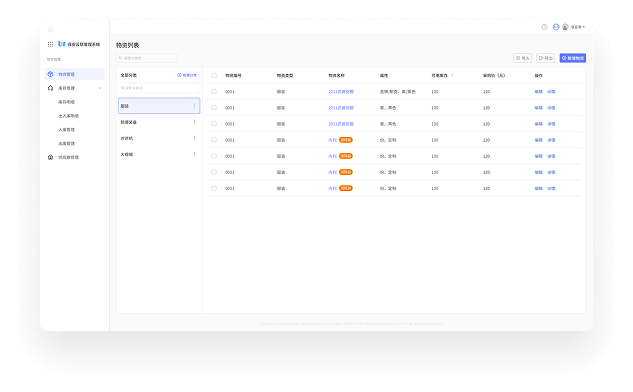
Task: Select the 大喇叭 category
Action: 159,154
